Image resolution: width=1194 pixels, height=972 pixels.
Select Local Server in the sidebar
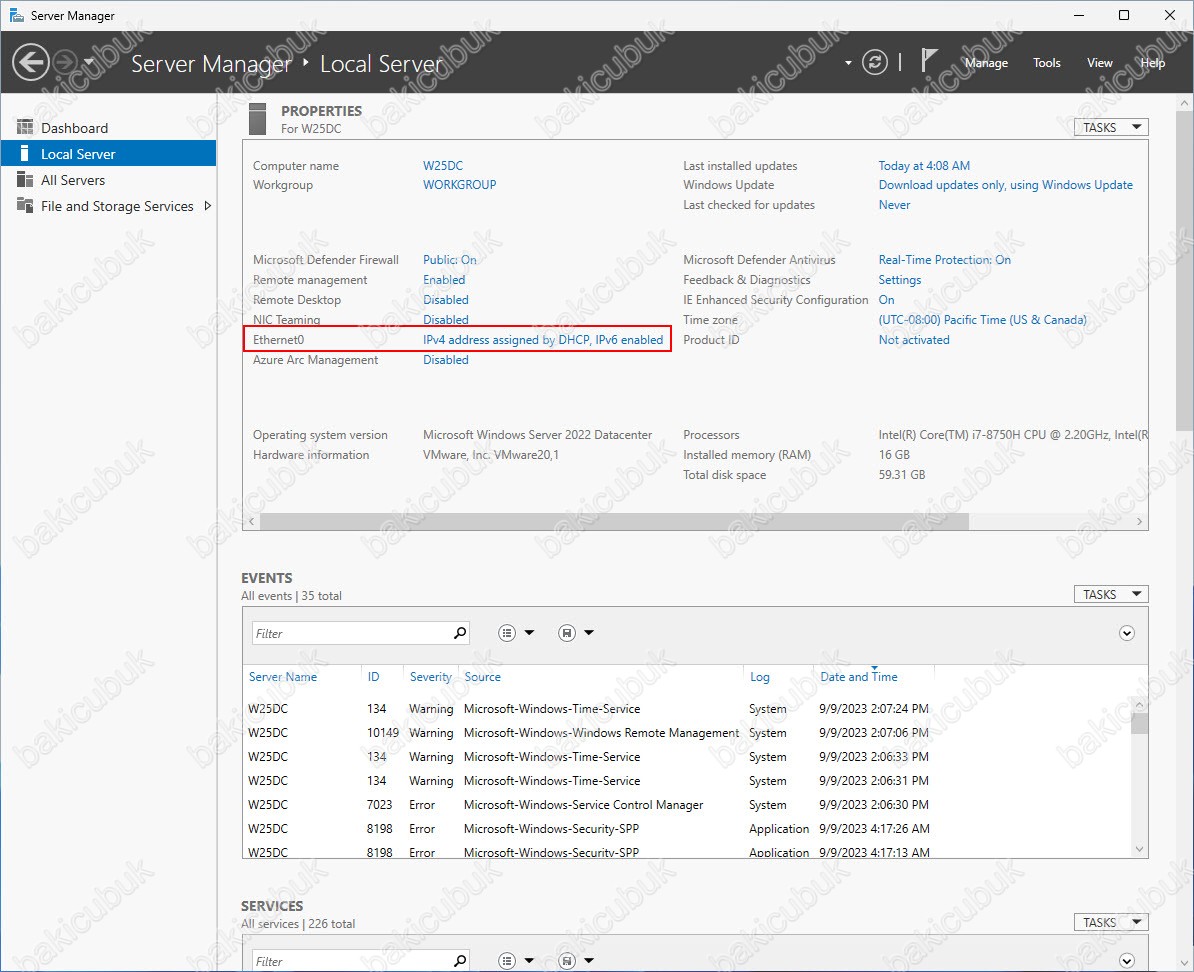click(x=108, y=154)
